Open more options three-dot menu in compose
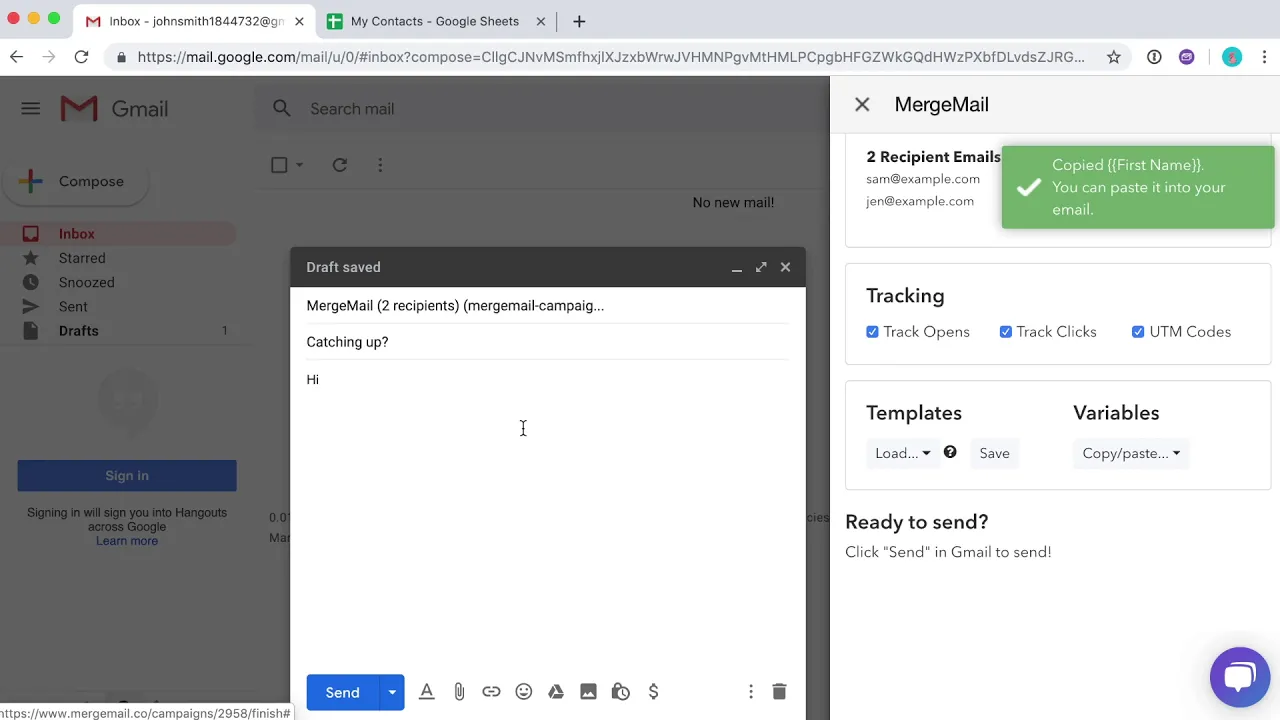 (x=751, y=692)
